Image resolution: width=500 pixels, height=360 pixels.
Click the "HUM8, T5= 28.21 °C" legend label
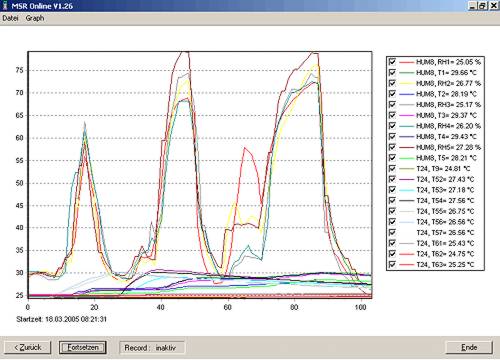point(446,158)
